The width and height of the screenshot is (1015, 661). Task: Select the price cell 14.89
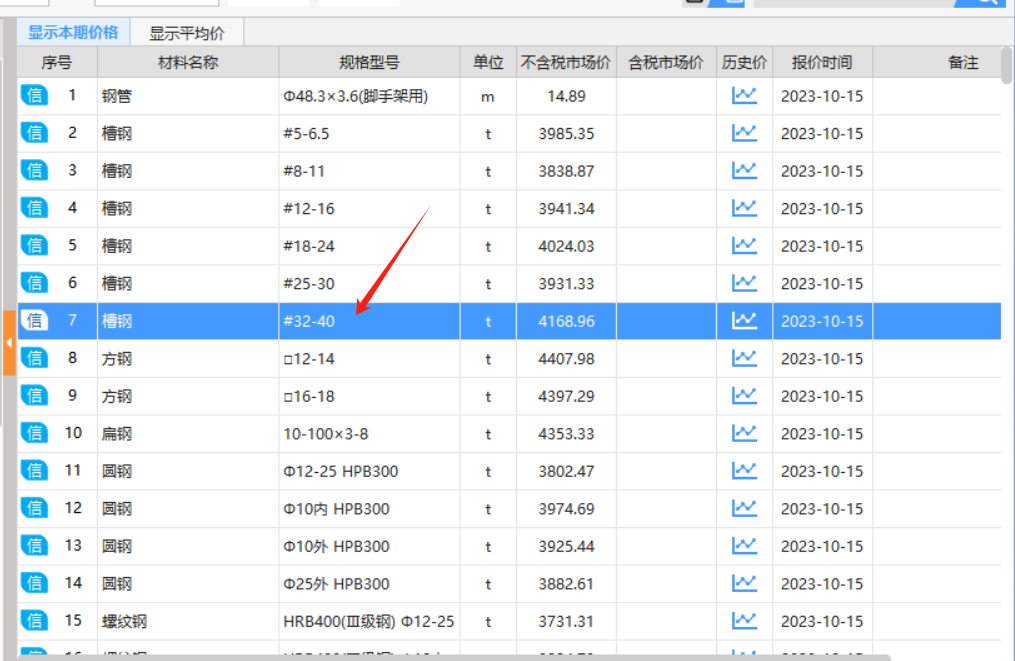tap(566, 96)
